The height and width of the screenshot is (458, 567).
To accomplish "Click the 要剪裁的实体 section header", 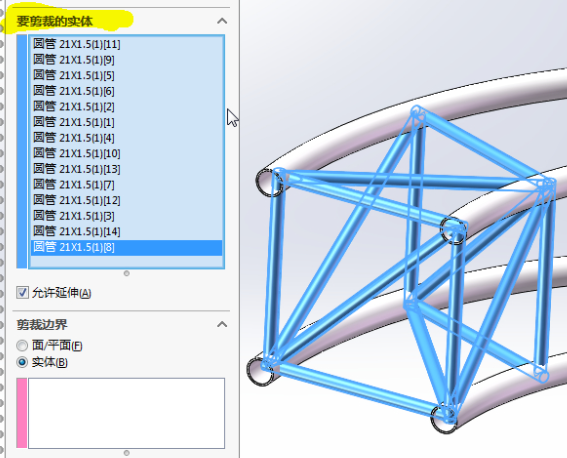I will coord(55,21).
